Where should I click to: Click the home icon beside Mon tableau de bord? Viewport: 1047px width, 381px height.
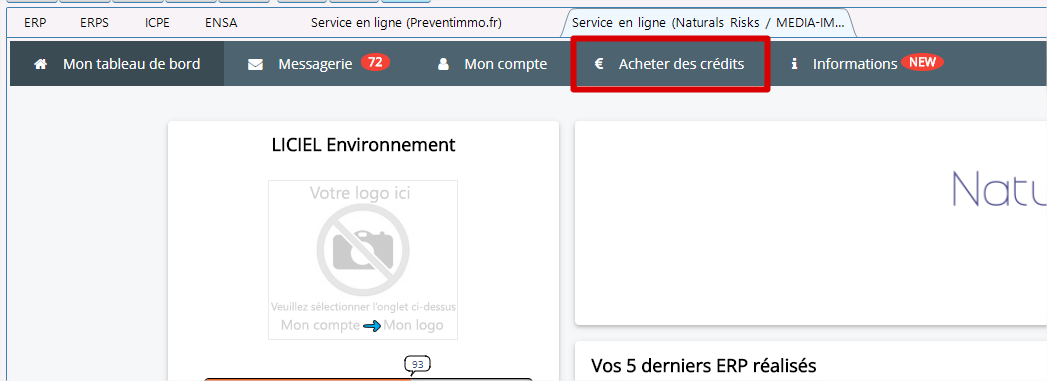point(41,65)
